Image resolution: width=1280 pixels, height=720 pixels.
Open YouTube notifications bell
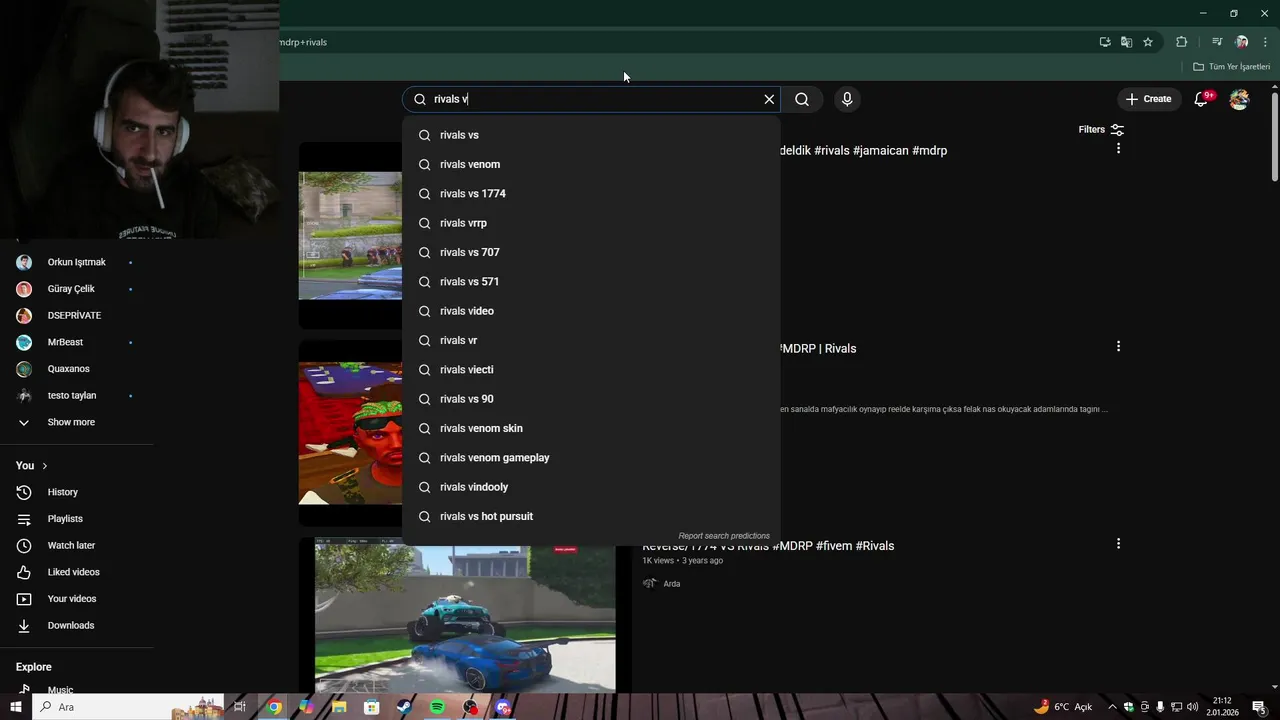tap(1203, 99)
